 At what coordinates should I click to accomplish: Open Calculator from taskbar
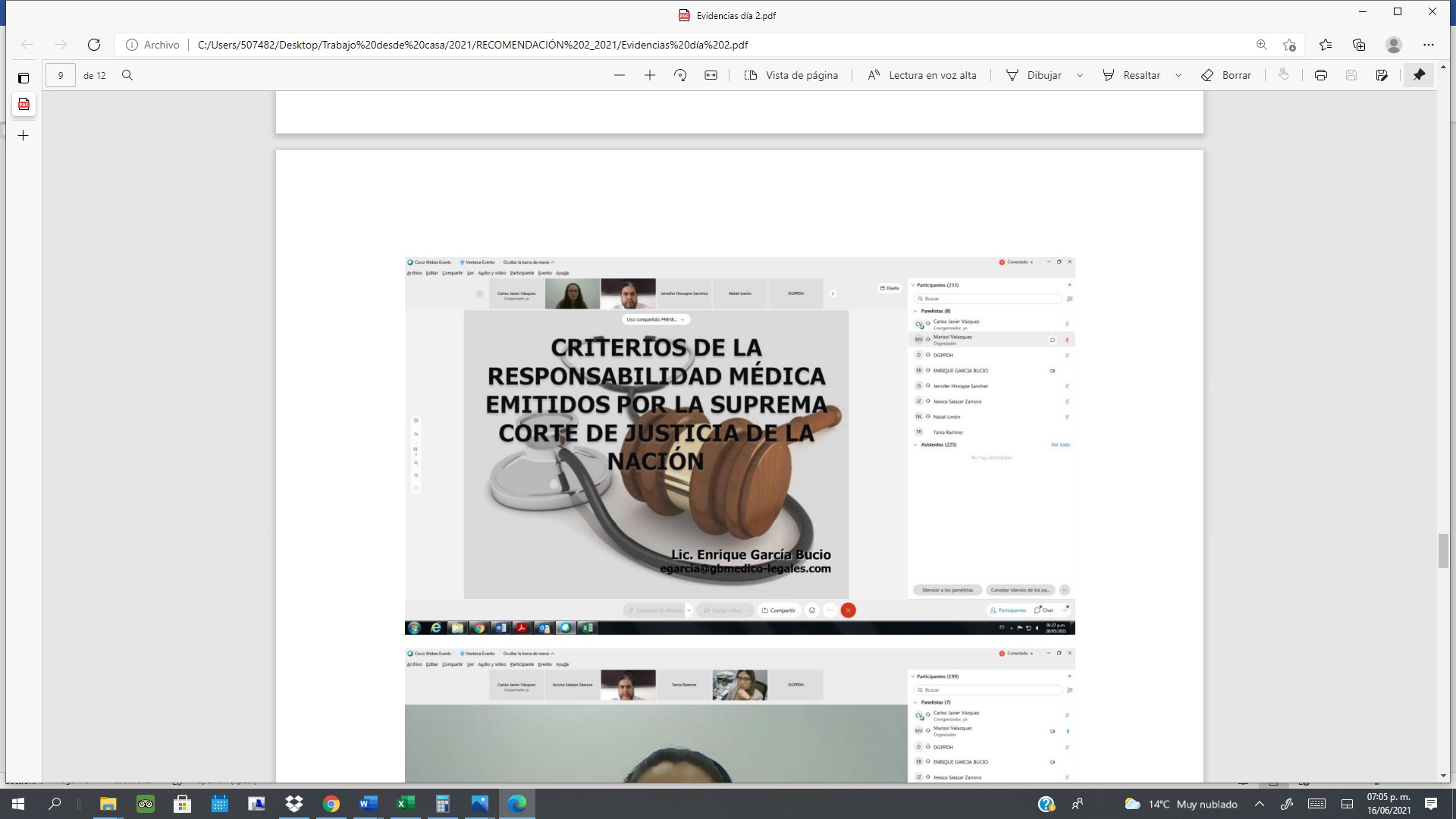click(x=442, y=804)
